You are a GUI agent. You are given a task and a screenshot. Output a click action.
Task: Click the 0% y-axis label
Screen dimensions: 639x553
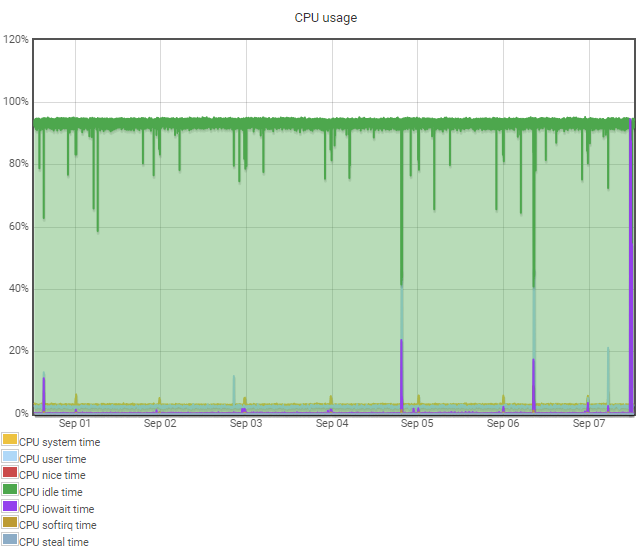click(22, 413)
